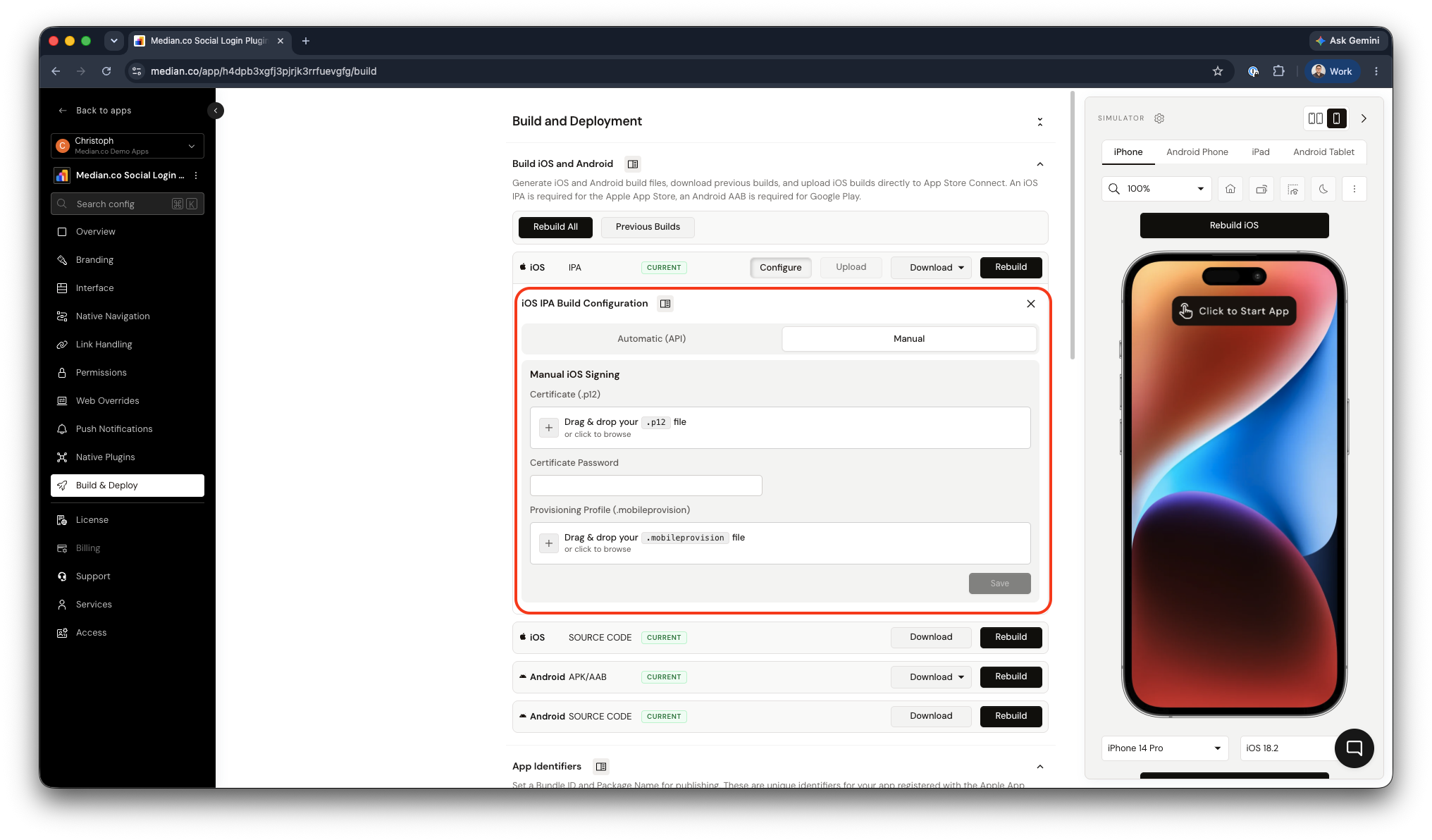Open the app options three-dot menu in sidebar
This screenshot has height=840, width=1432.
[196, 175]
